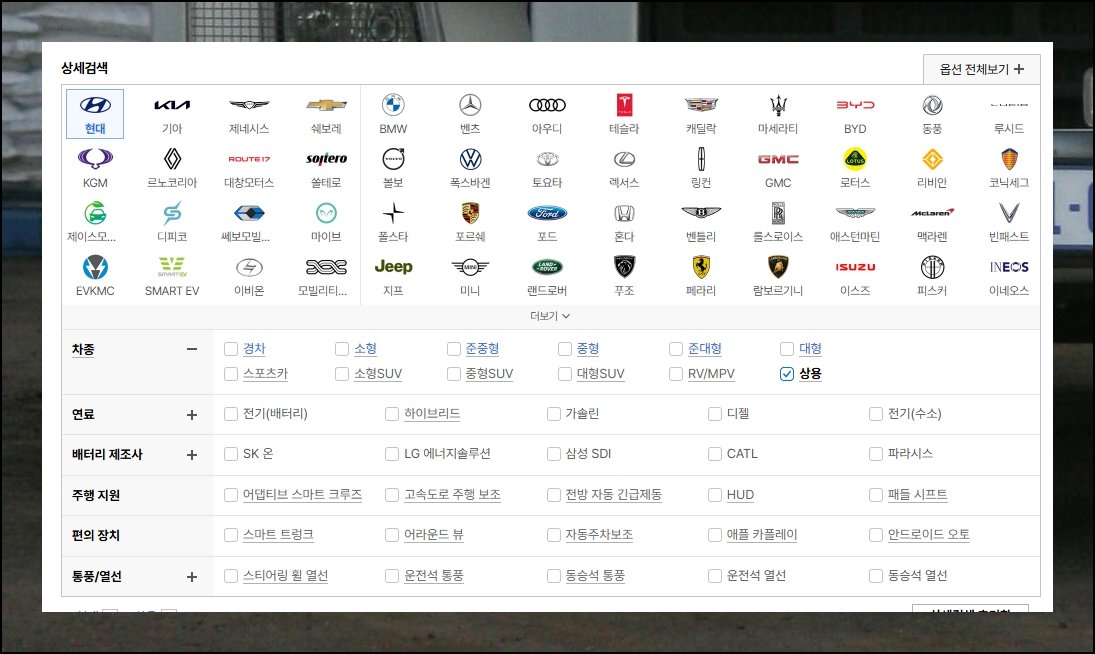The height and width of the screenshot is (654, 1095).
Task: Choose the Toyota (토요타) logo
Action: tap(547, 159)
